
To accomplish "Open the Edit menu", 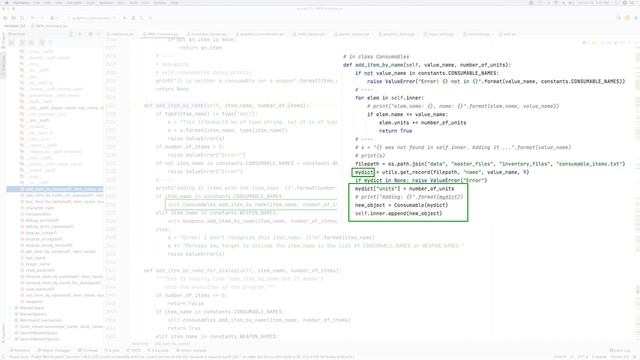I will pyautogui.click(x=47, y=3).
